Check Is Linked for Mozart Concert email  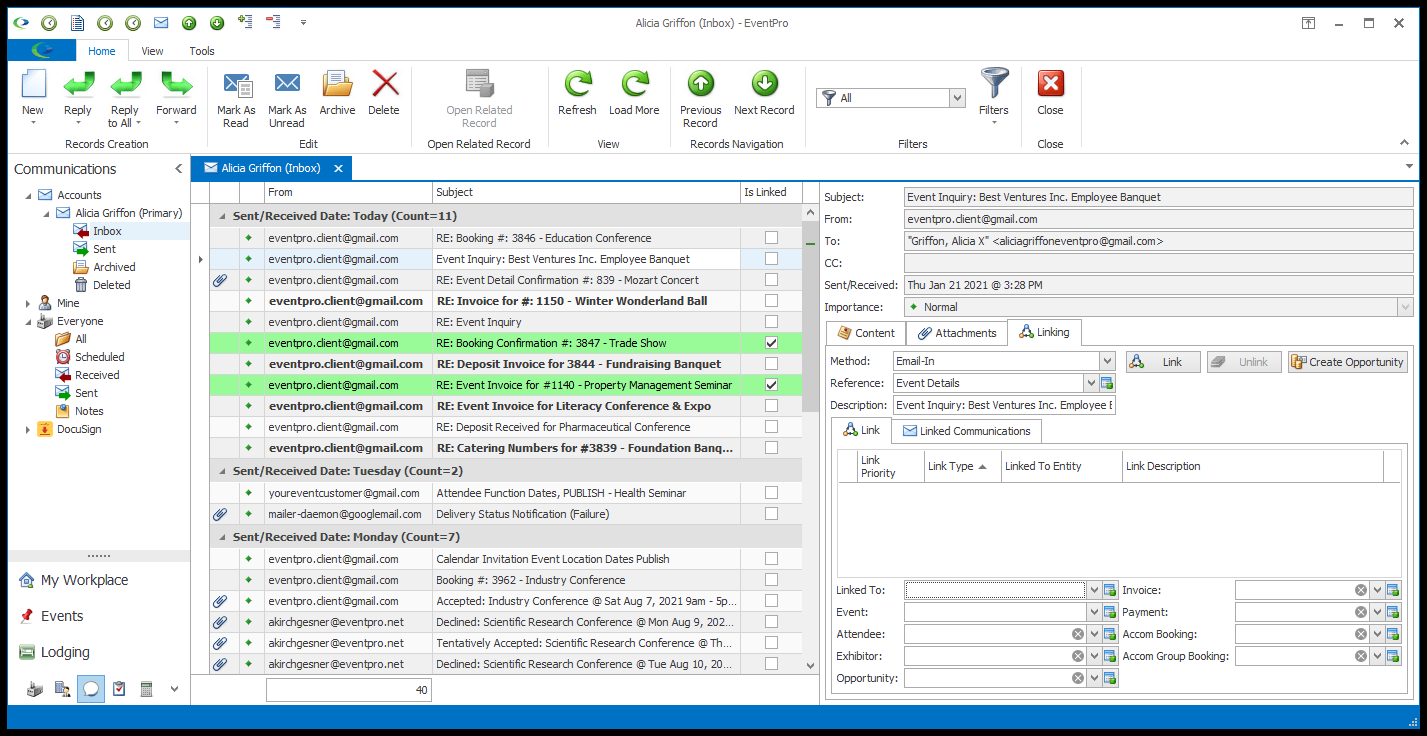pos(771,280)
